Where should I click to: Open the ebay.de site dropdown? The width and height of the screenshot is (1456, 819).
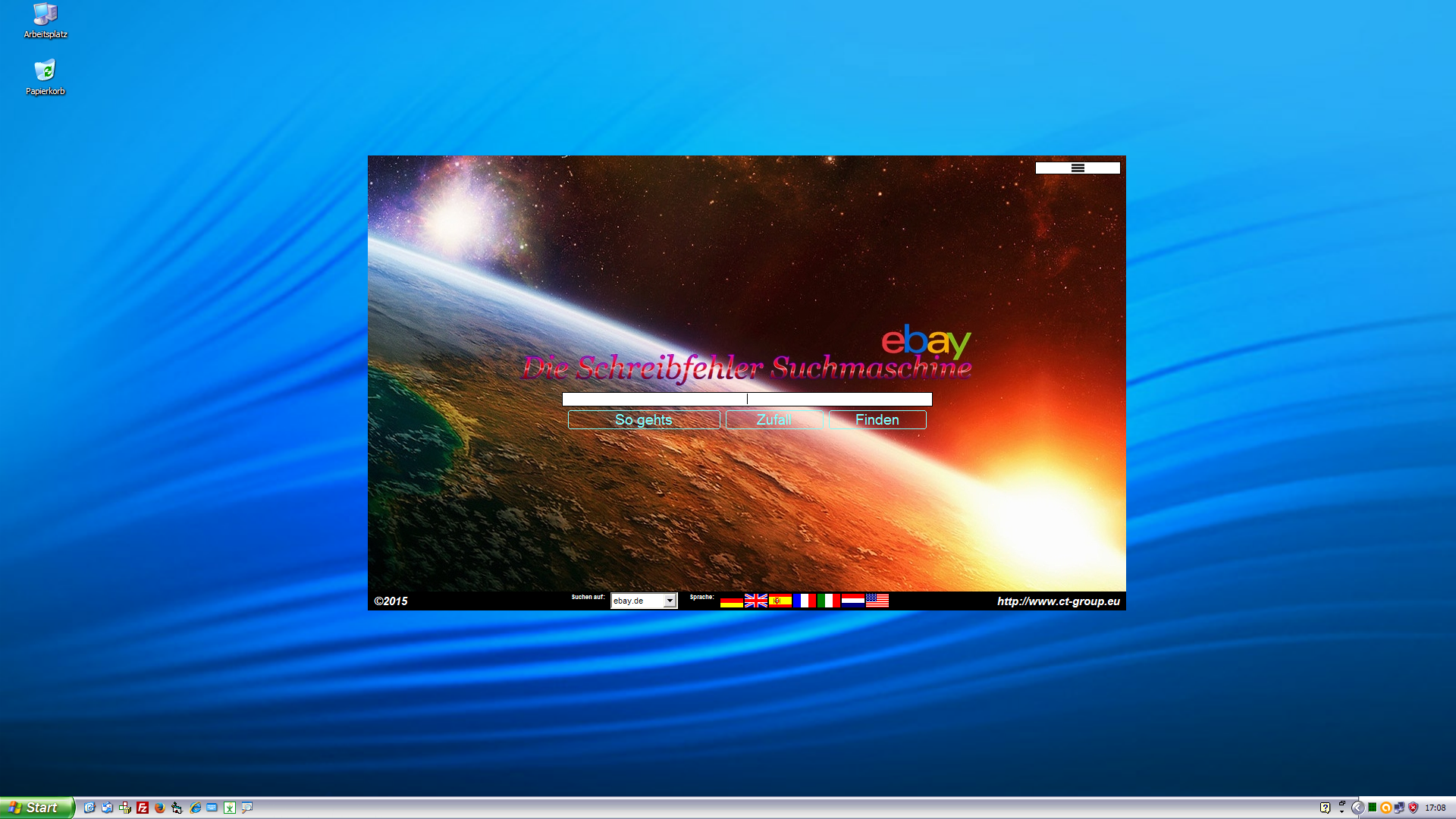(x=644, y=601)
